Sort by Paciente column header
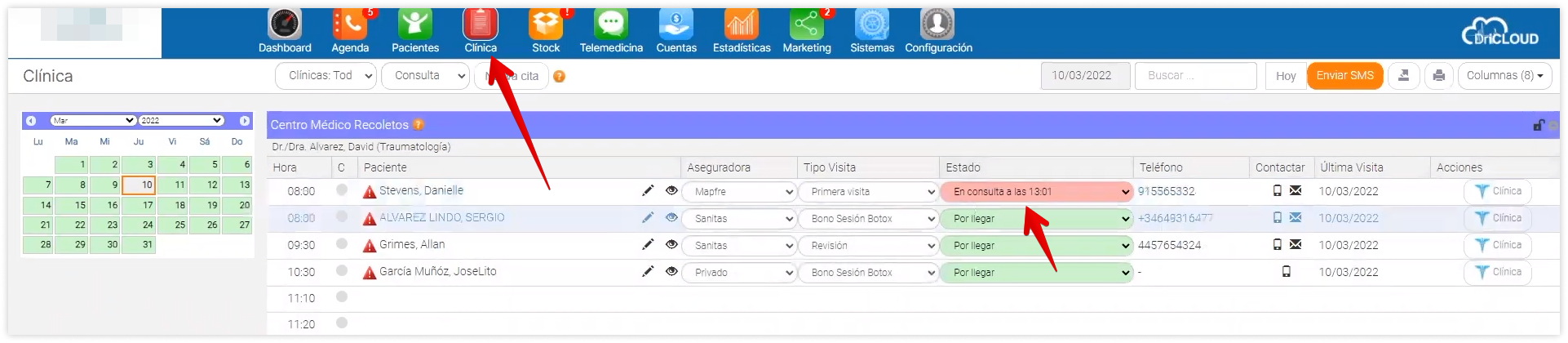 click(x=385, y=167)
